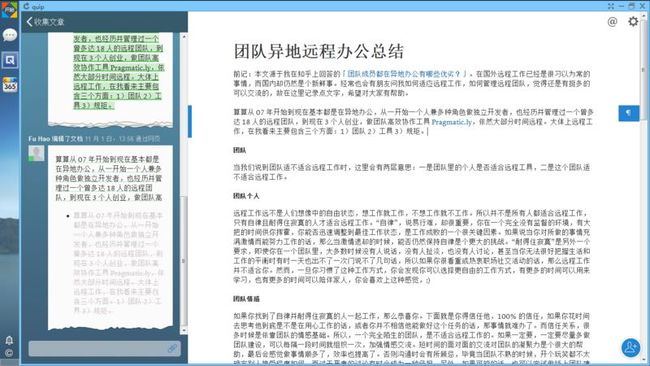650x366 pixels.
Task: Click the message input field in the conversation panel
Action: 104,348
